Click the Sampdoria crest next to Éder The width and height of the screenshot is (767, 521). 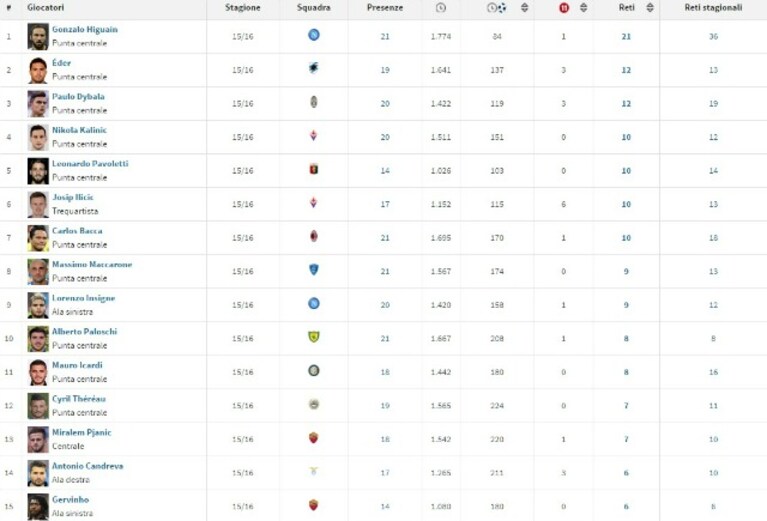(314, 68)
